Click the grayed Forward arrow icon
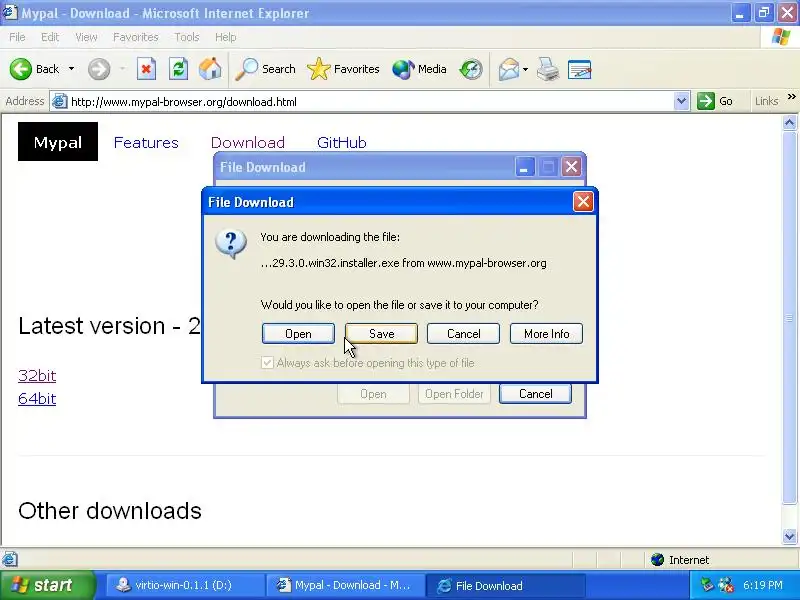 coord(99,69)
